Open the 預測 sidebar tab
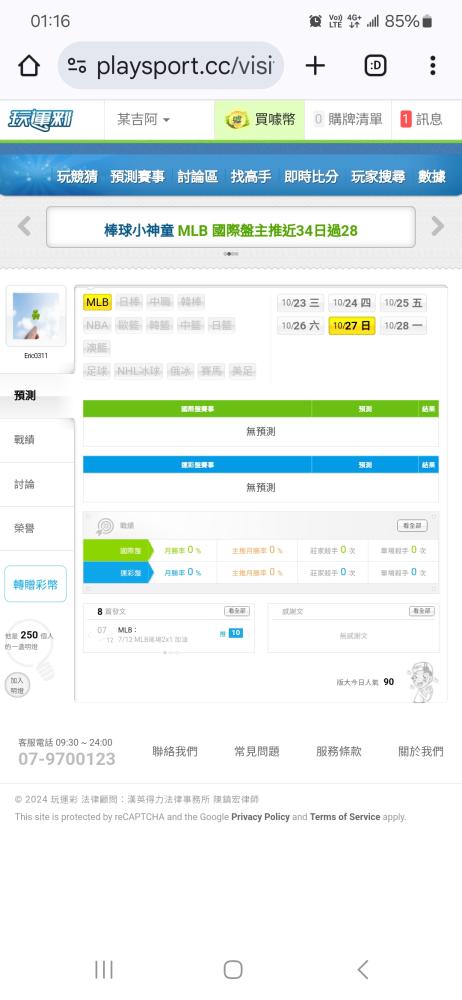The height and width of the screenshot is (1000, 462). point(37,395)
